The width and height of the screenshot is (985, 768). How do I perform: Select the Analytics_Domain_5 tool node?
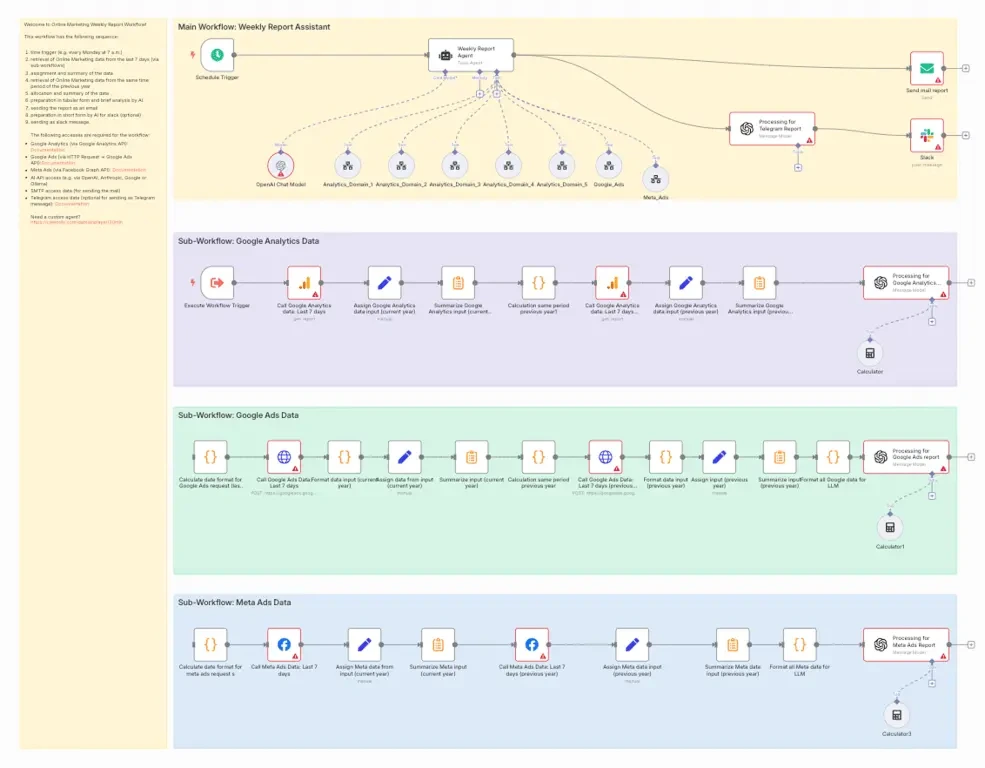[x=562, y=166]
